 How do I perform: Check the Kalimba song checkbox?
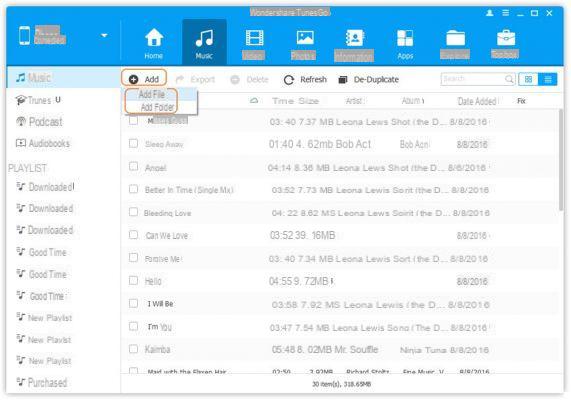tap(134, 349)
